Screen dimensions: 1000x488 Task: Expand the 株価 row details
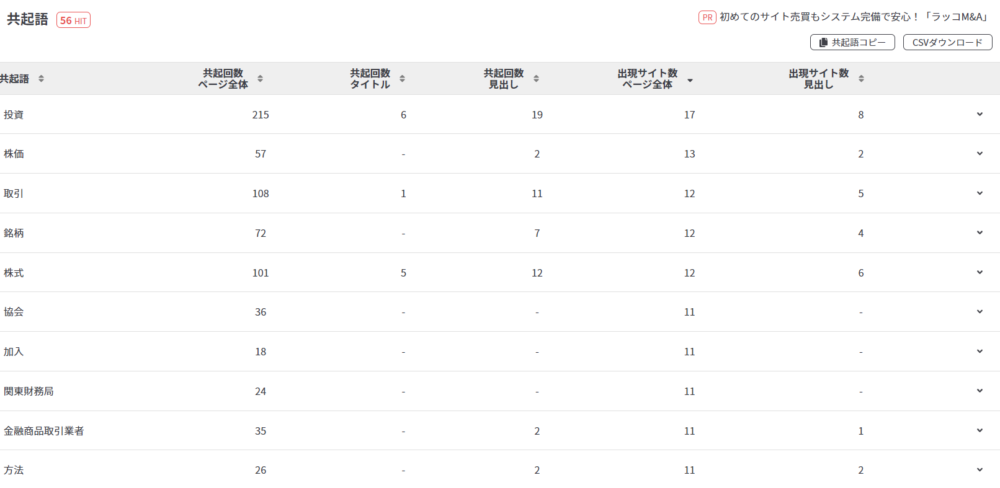[980, 154]
